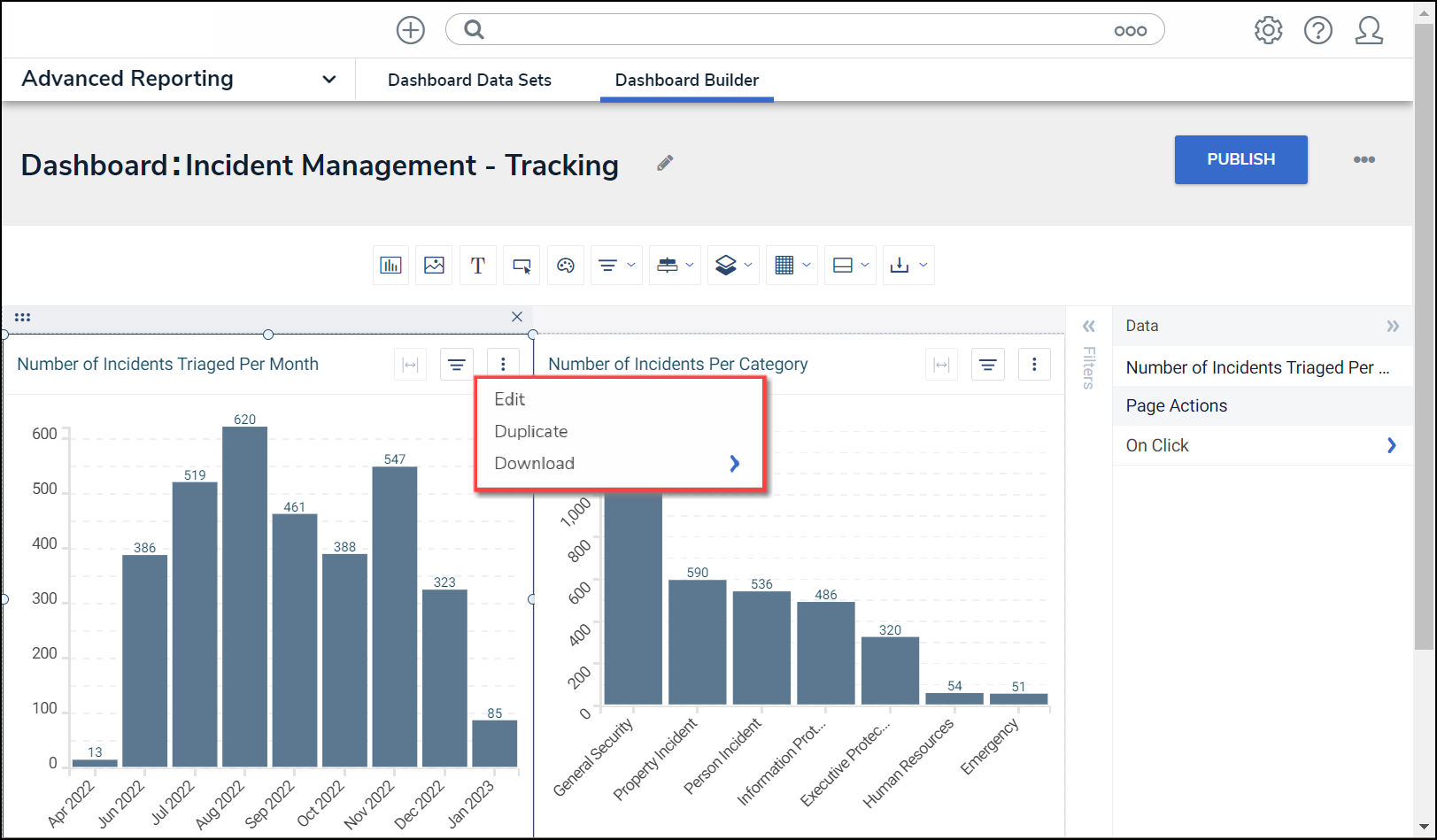
Task: Switch to the Dashboard Data Sets tab
Action: point(469,80)
